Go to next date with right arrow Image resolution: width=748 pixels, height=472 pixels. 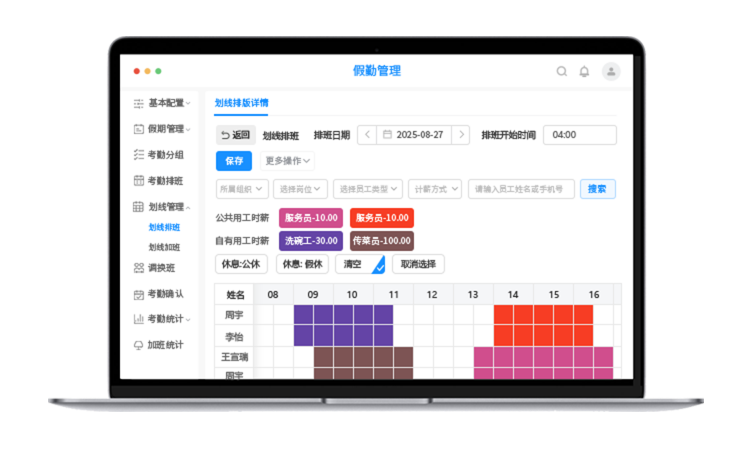(x=460, y=135)
